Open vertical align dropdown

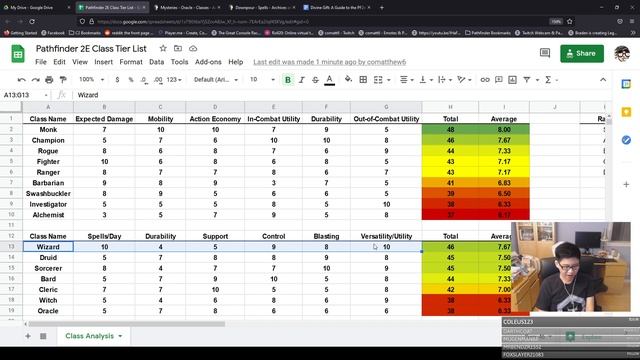coord(426,80)
